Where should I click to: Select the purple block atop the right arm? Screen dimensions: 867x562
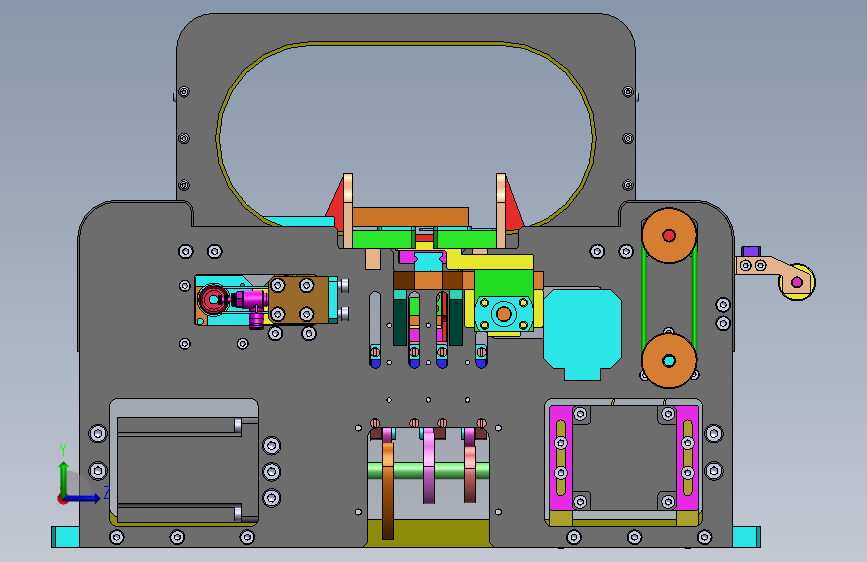[x=751, y=251]
